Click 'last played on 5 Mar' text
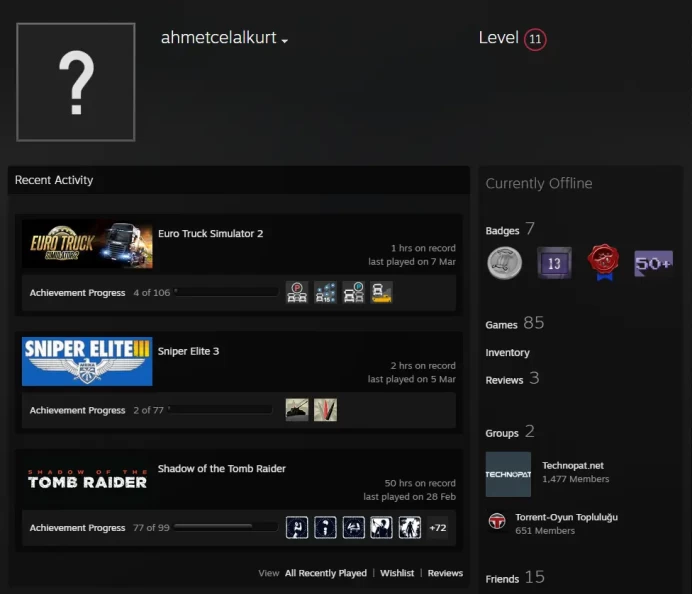The width and height of the screenshot is (692, 594). coord(412,379)
